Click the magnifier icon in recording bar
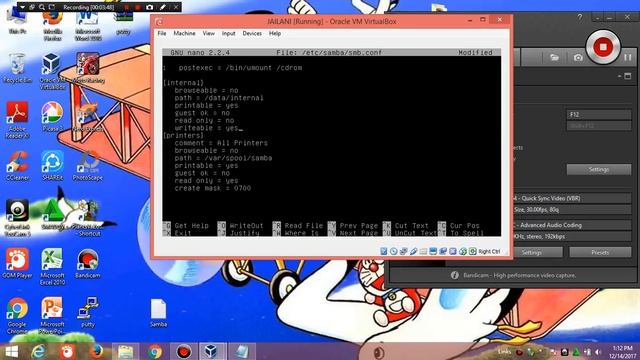 42,7
